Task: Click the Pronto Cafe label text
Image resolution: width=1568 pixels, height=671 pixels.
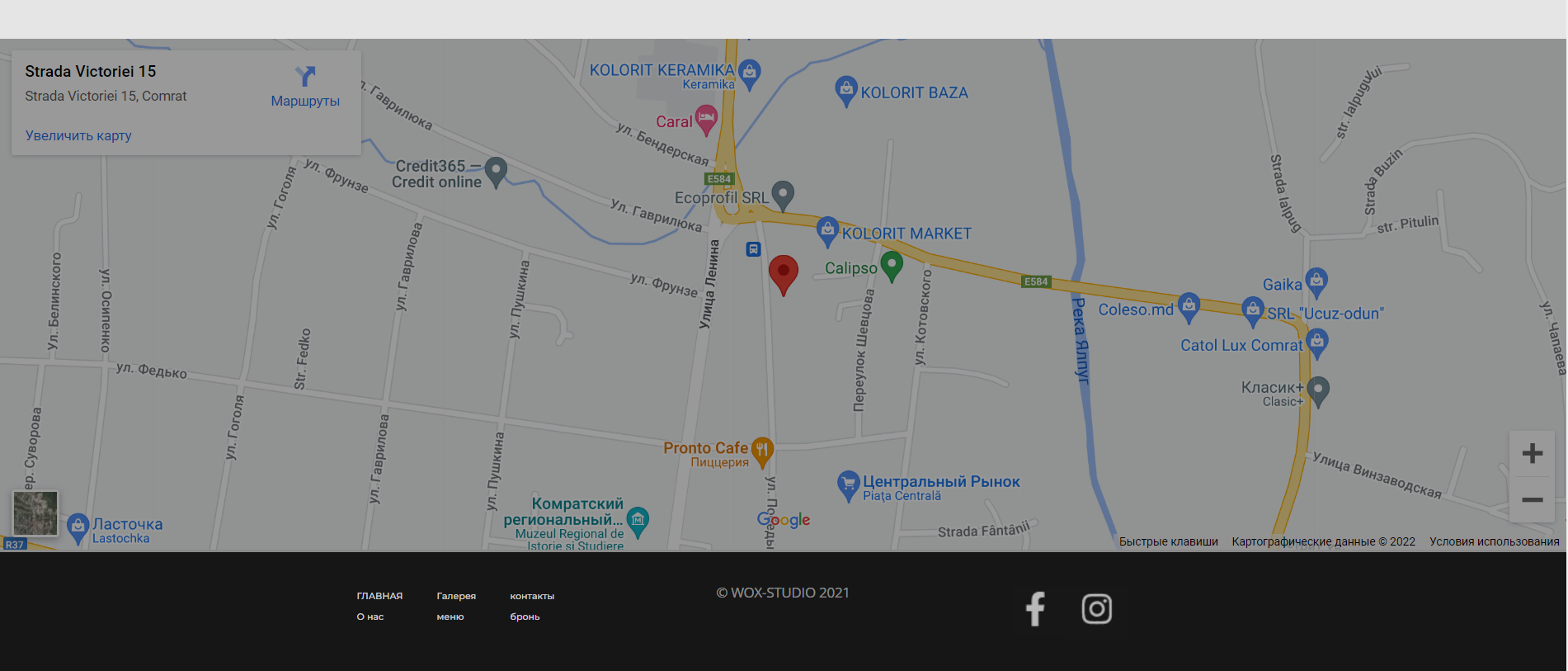Action: [x=705, y=447]
